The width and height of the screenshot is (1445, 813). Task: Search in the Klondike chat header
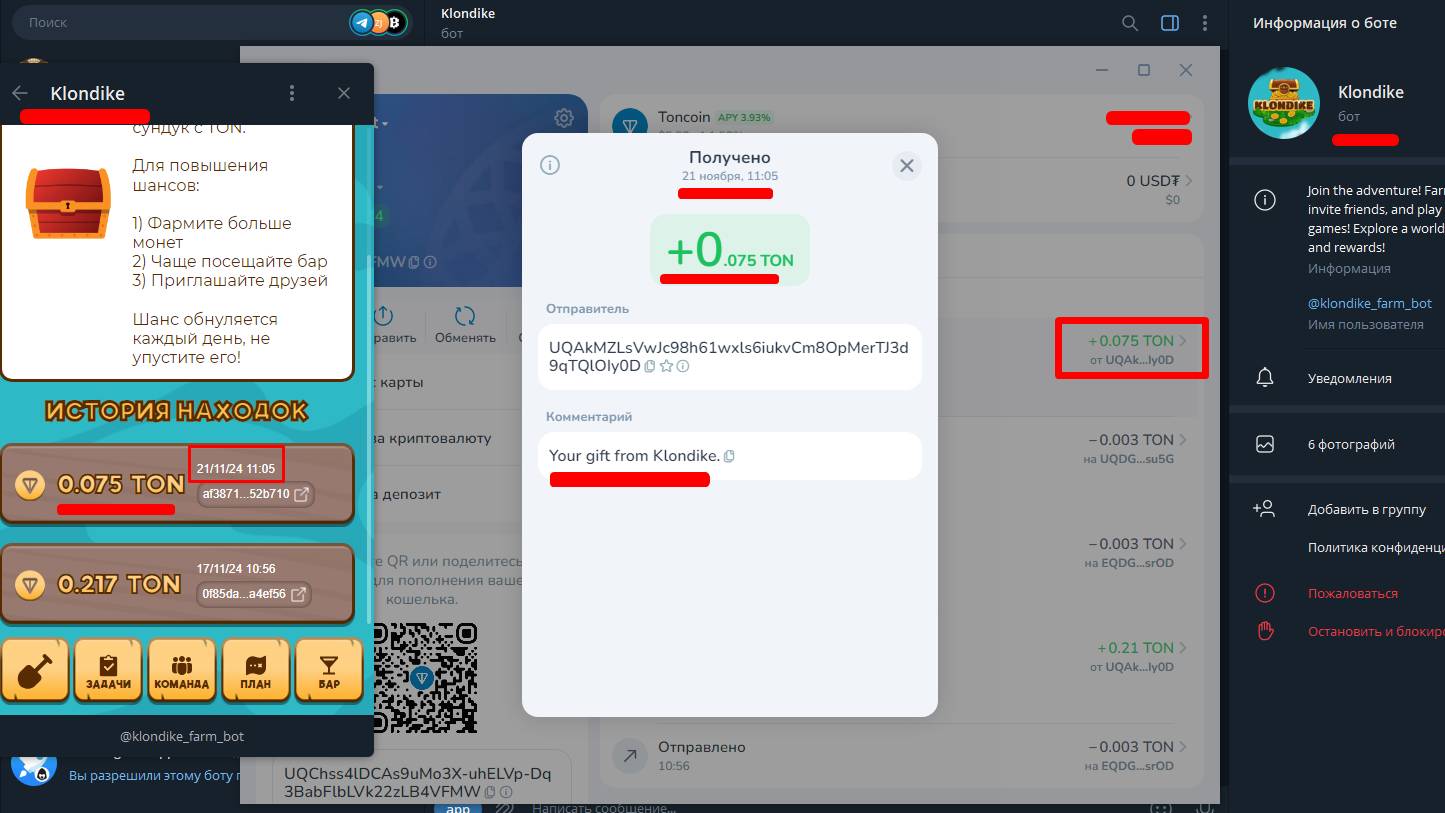click(x=1130, y=23)
